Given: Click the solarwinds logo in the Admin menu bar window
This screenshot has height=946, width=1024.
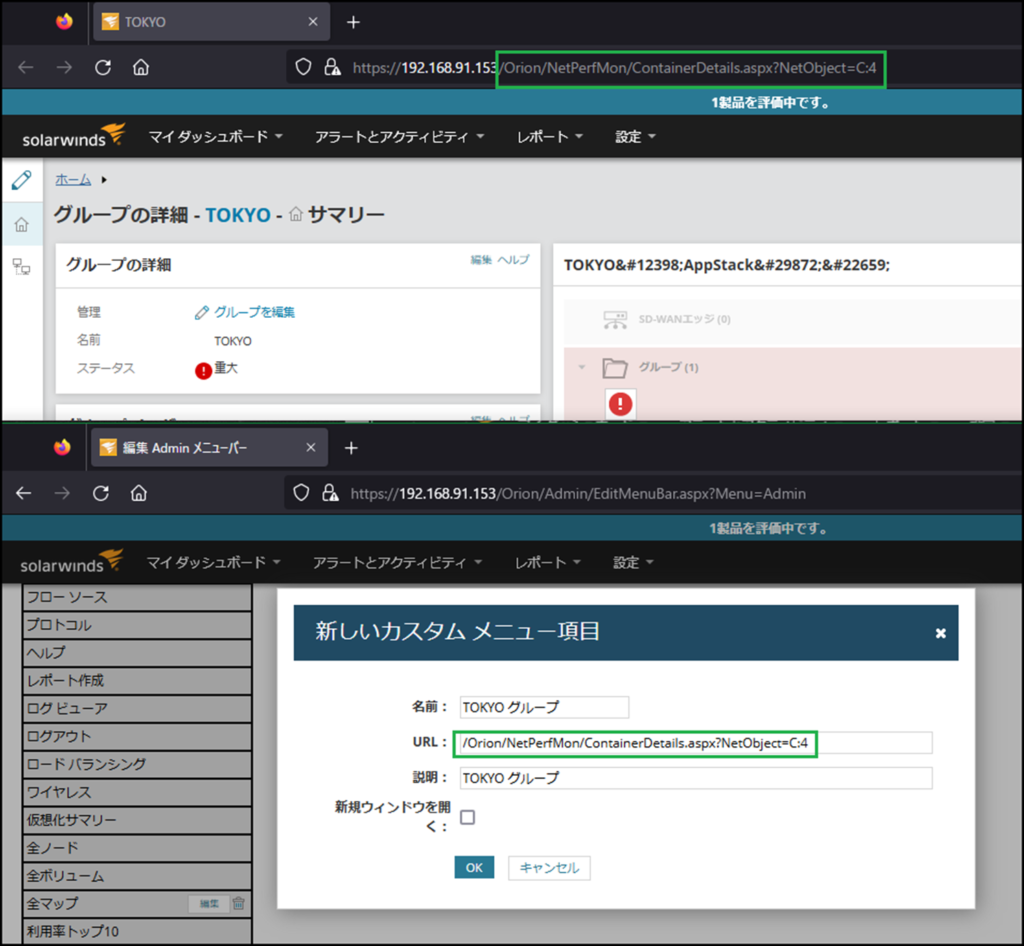Looking at the screenshot, I should click(71, 561).
